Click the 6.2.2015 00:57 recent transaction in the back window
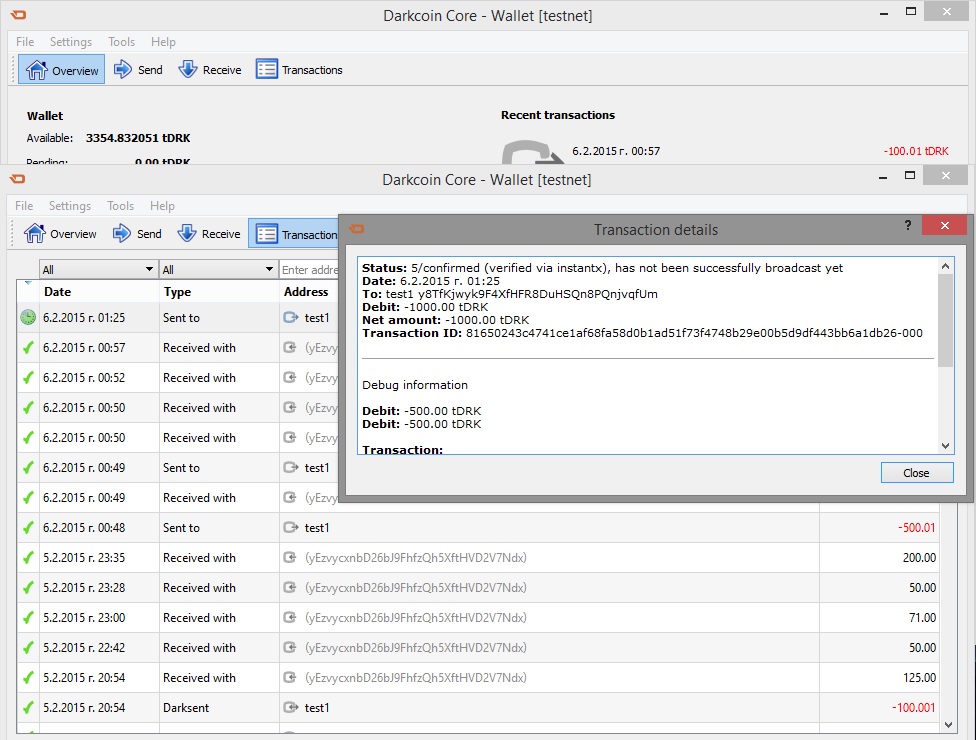976x740 pixels. click(616, 151)
